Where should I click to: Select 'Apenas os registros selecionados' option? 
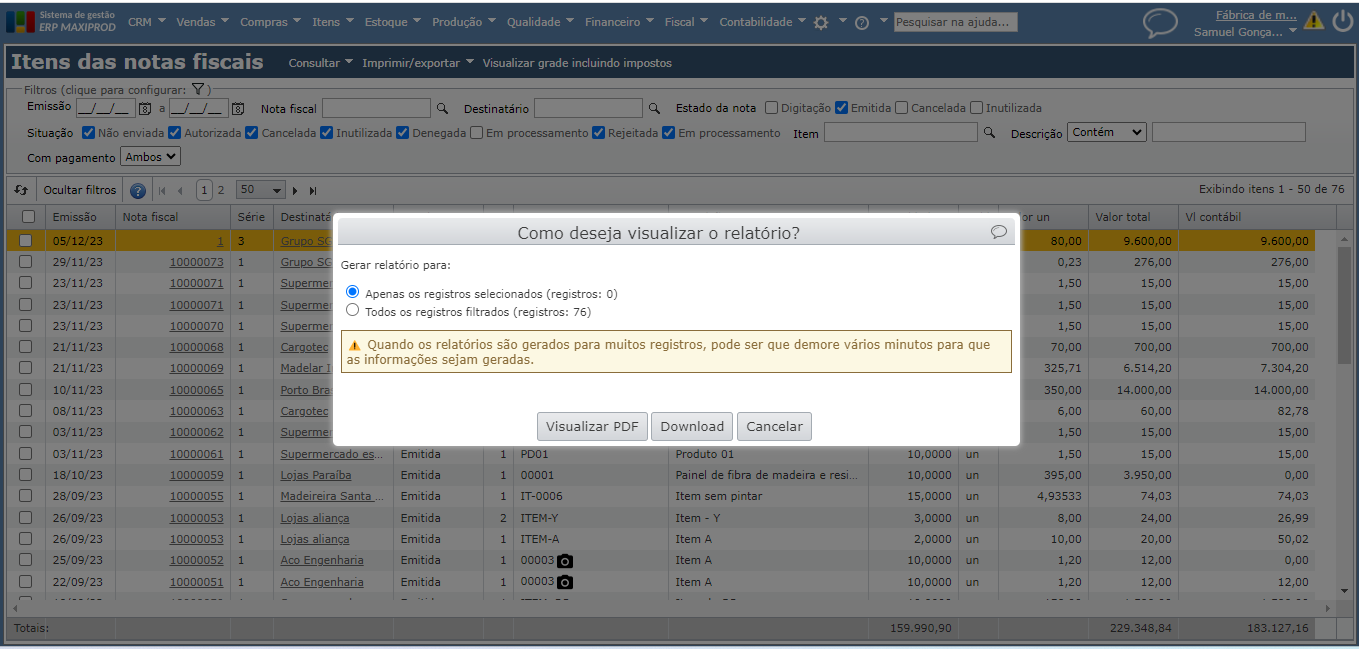tap(352, 292)
